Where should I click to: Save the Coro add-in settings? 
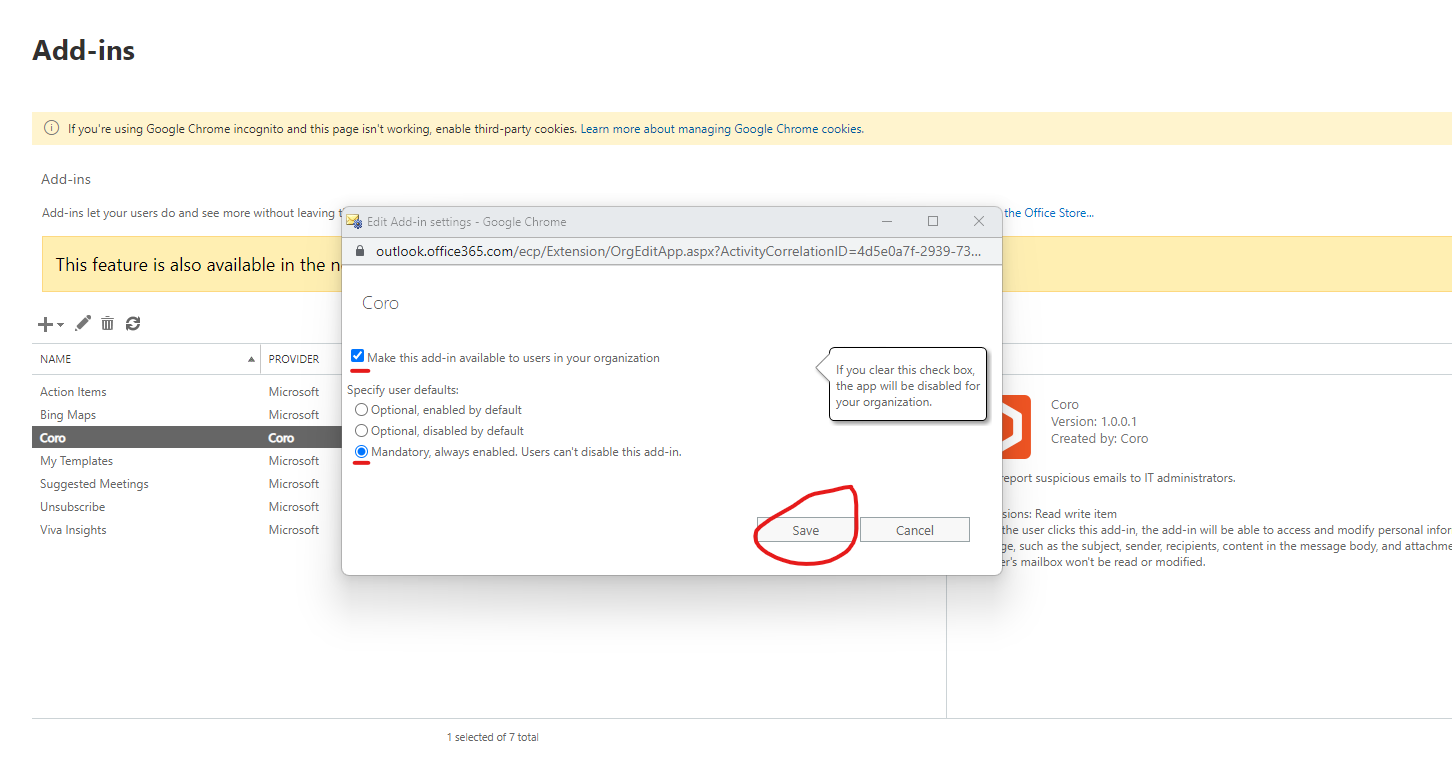pos(805,530)
